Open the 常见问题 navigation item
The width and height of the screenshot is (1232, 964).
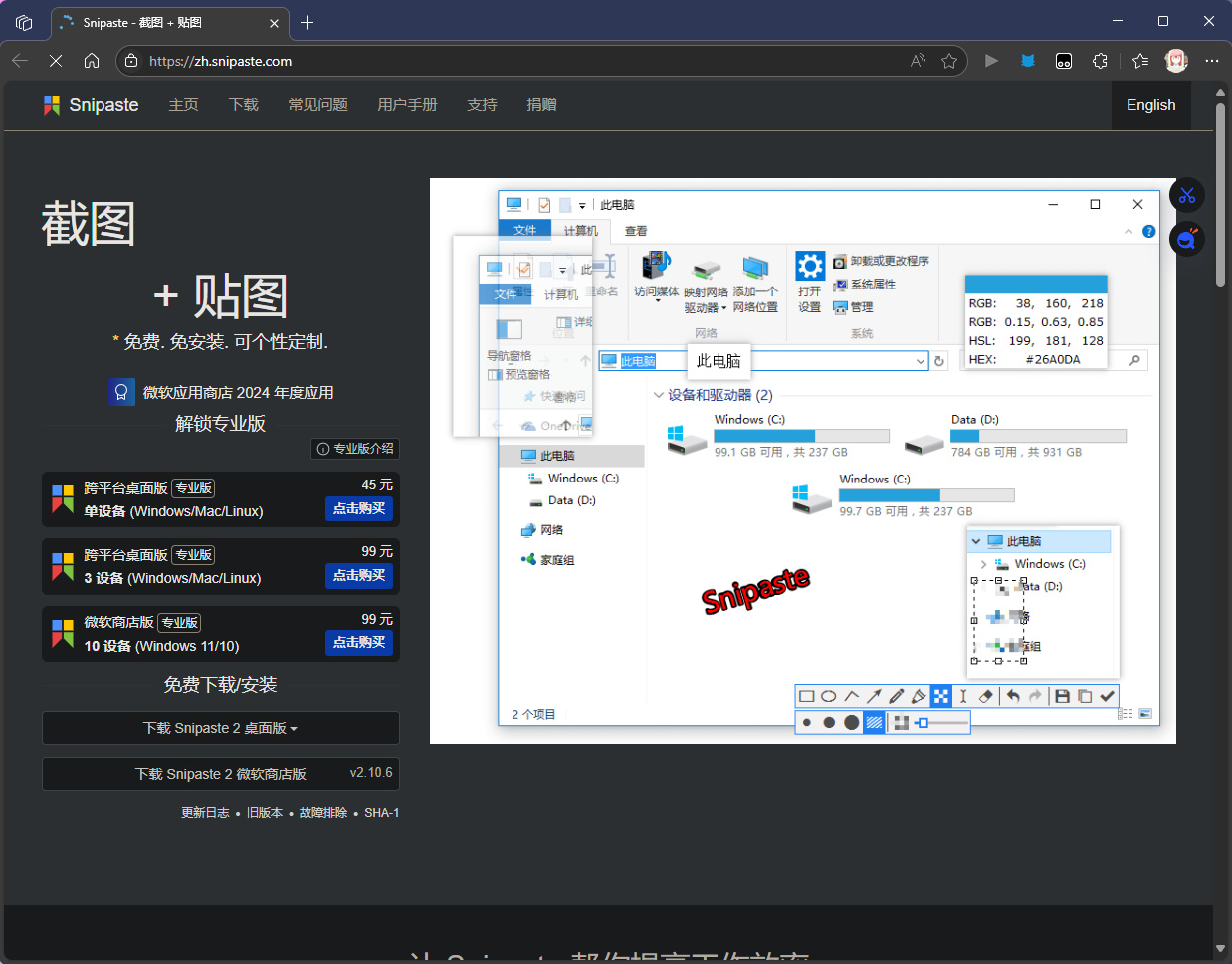(317, 105)
